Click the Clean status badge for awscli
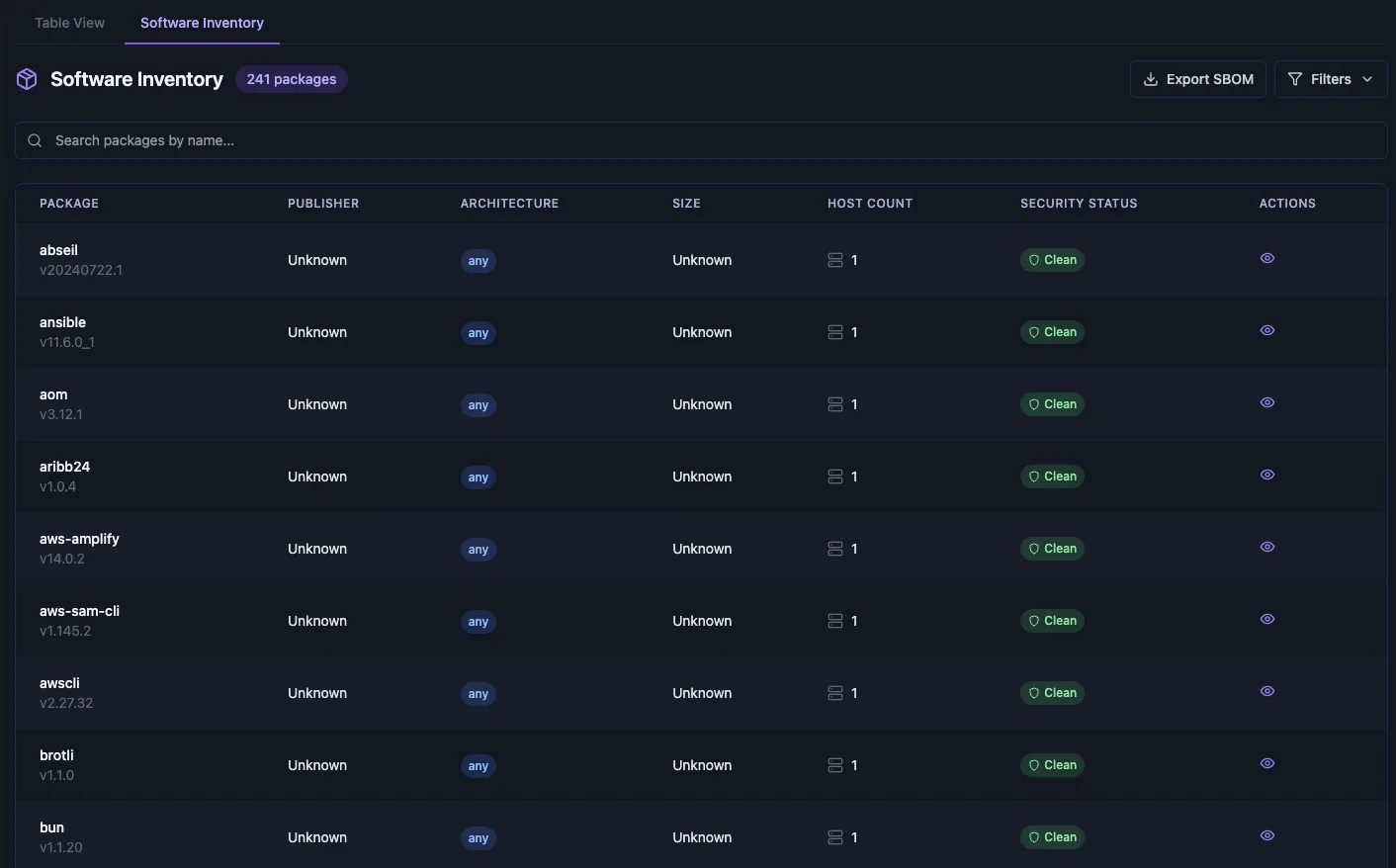This screenshot has width=1396, height=868. coord(1052,693)
